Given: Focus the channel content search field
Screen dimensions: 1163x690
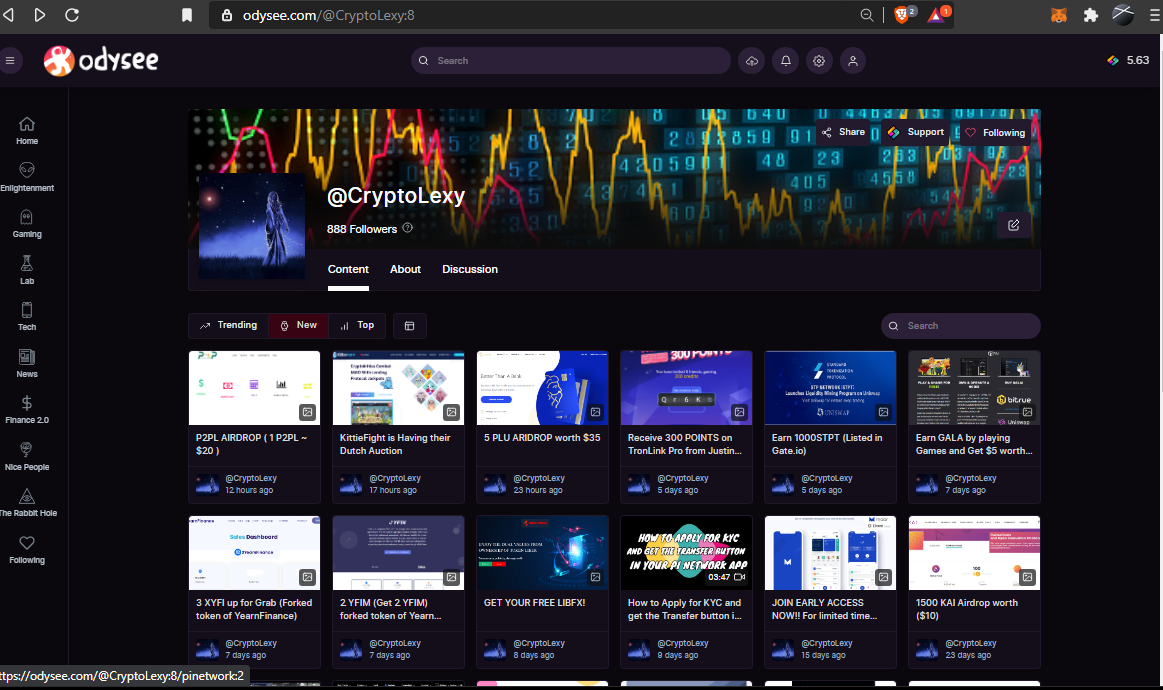Looking at the screenshot, I should pos(961,326).
